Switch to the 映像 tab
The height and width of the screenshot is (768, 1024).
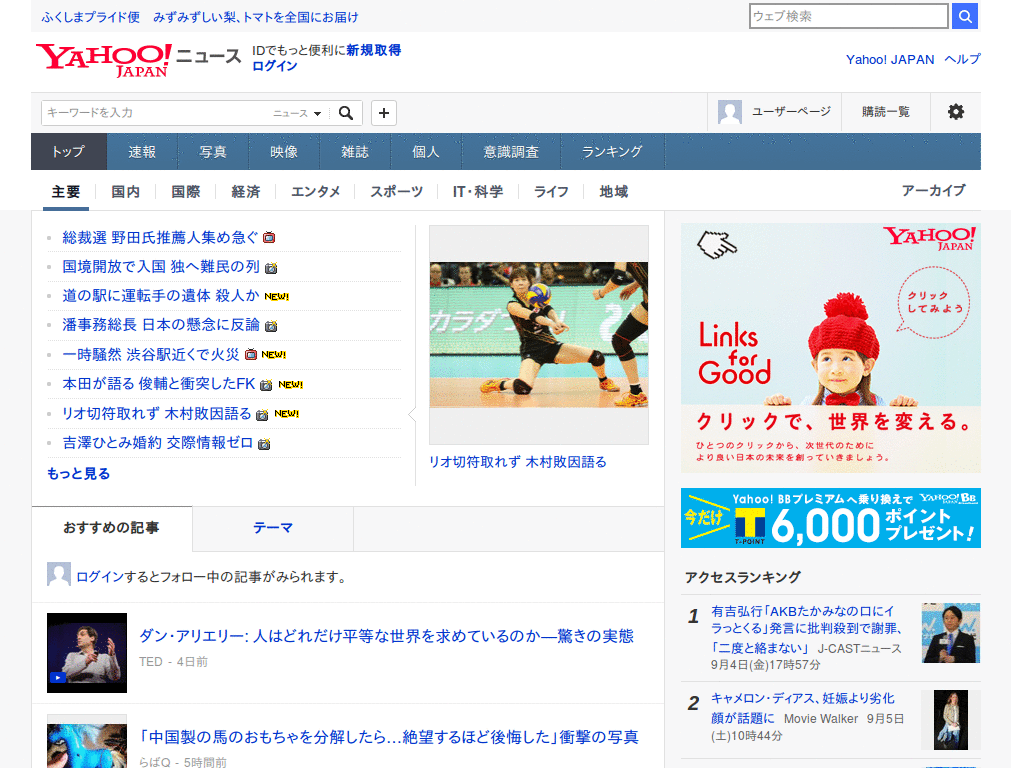284,152
